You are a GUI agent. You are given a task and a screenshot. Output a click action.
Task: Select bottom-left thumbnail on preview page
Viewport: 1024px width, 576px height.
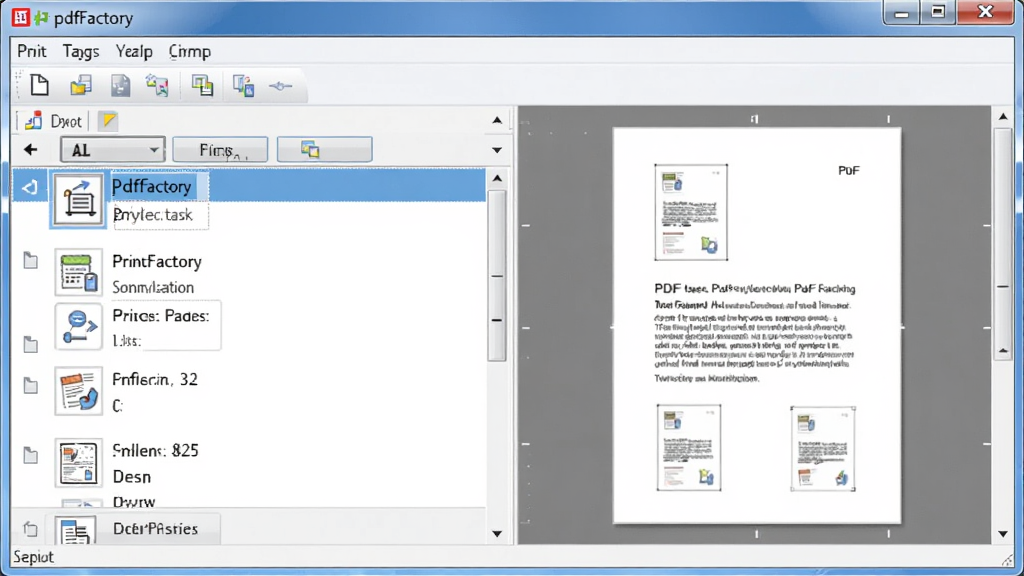[x=689, y=447]
